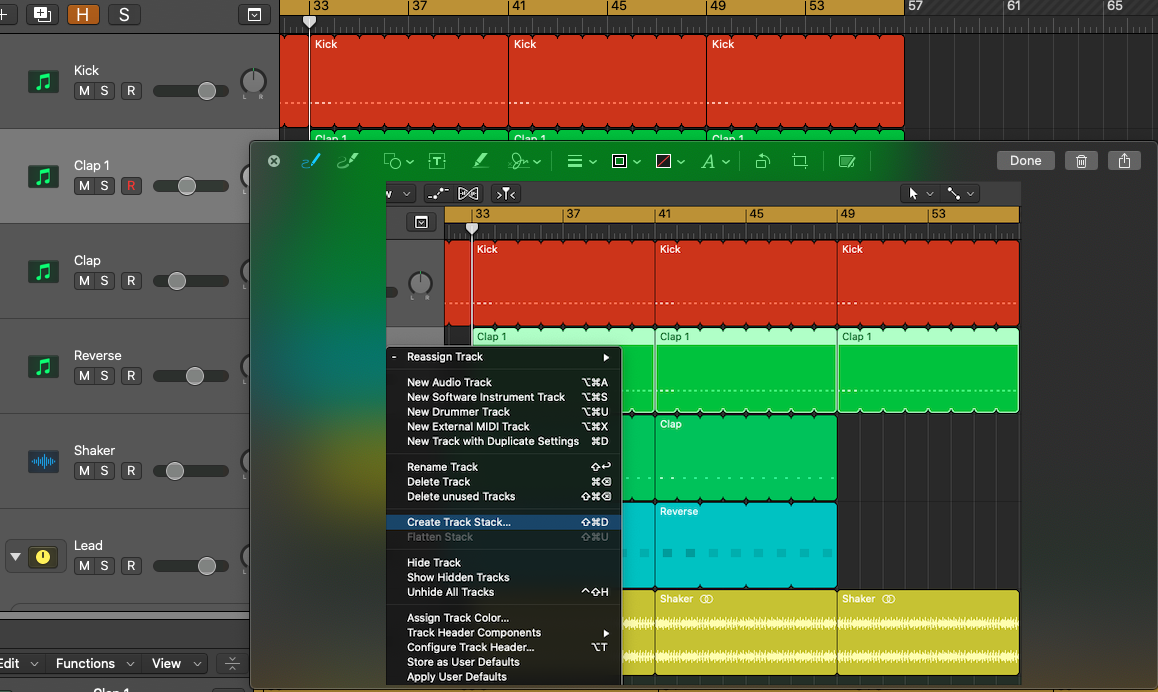Image resolution: width=1158 pixels, height=692 pixels.
Task: Click the Border Color square icon
Action: [620, 161]
